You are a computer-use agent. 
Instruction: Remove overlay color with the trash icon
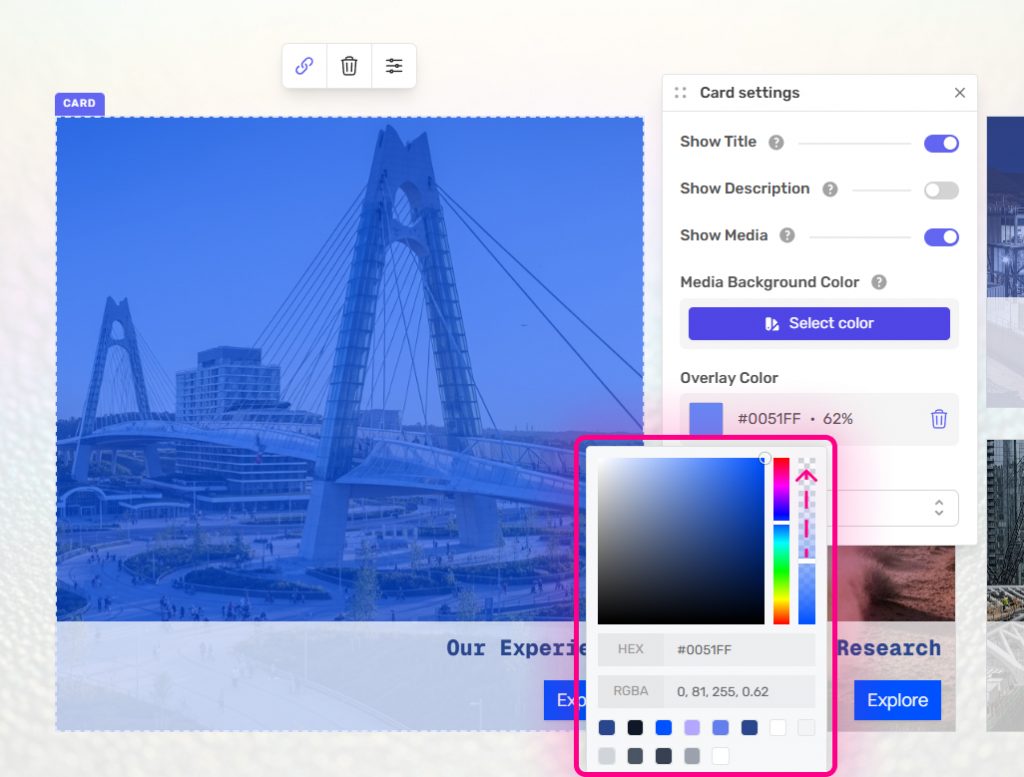938,419
